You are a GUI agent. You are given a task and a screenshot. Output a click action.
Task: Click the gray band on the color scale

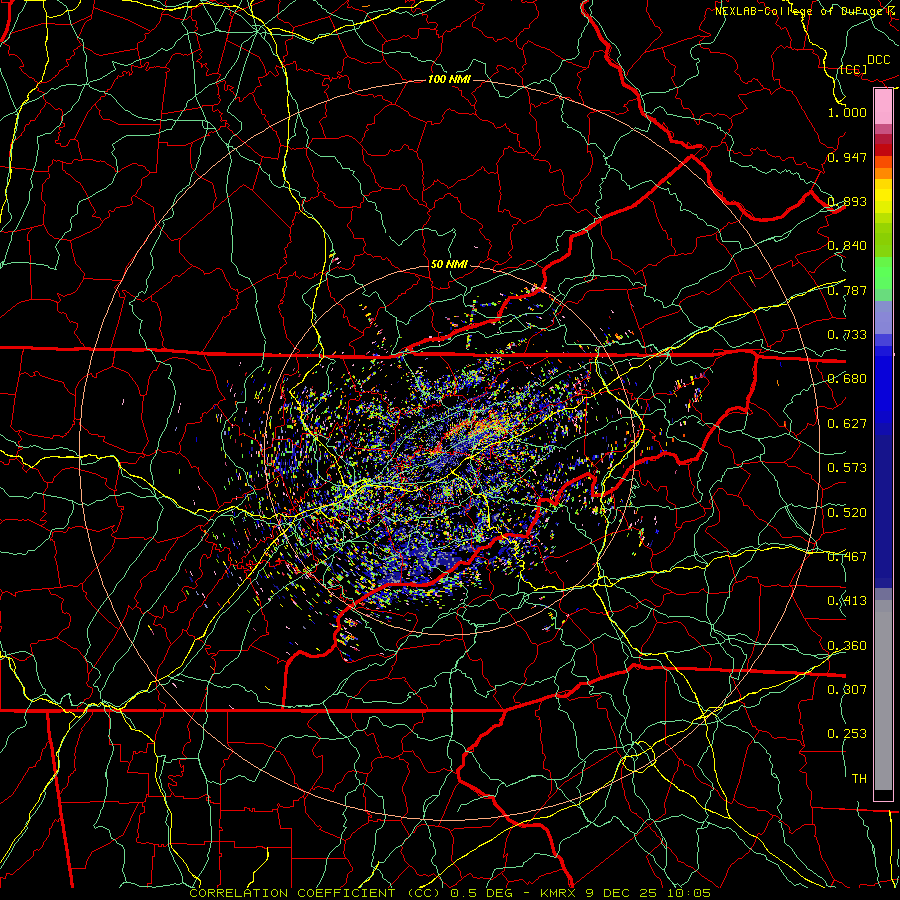pos(883,695)
